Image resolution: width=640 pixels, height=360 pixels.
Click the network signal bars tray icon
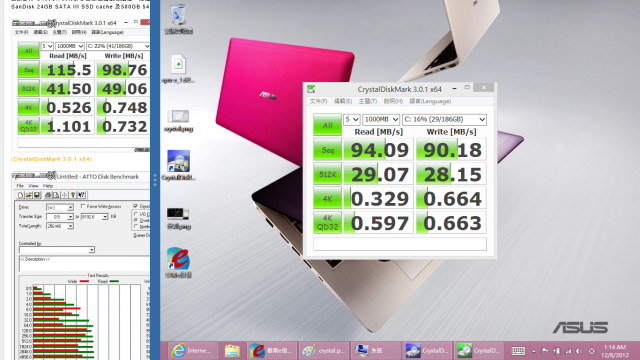point(568,351)
